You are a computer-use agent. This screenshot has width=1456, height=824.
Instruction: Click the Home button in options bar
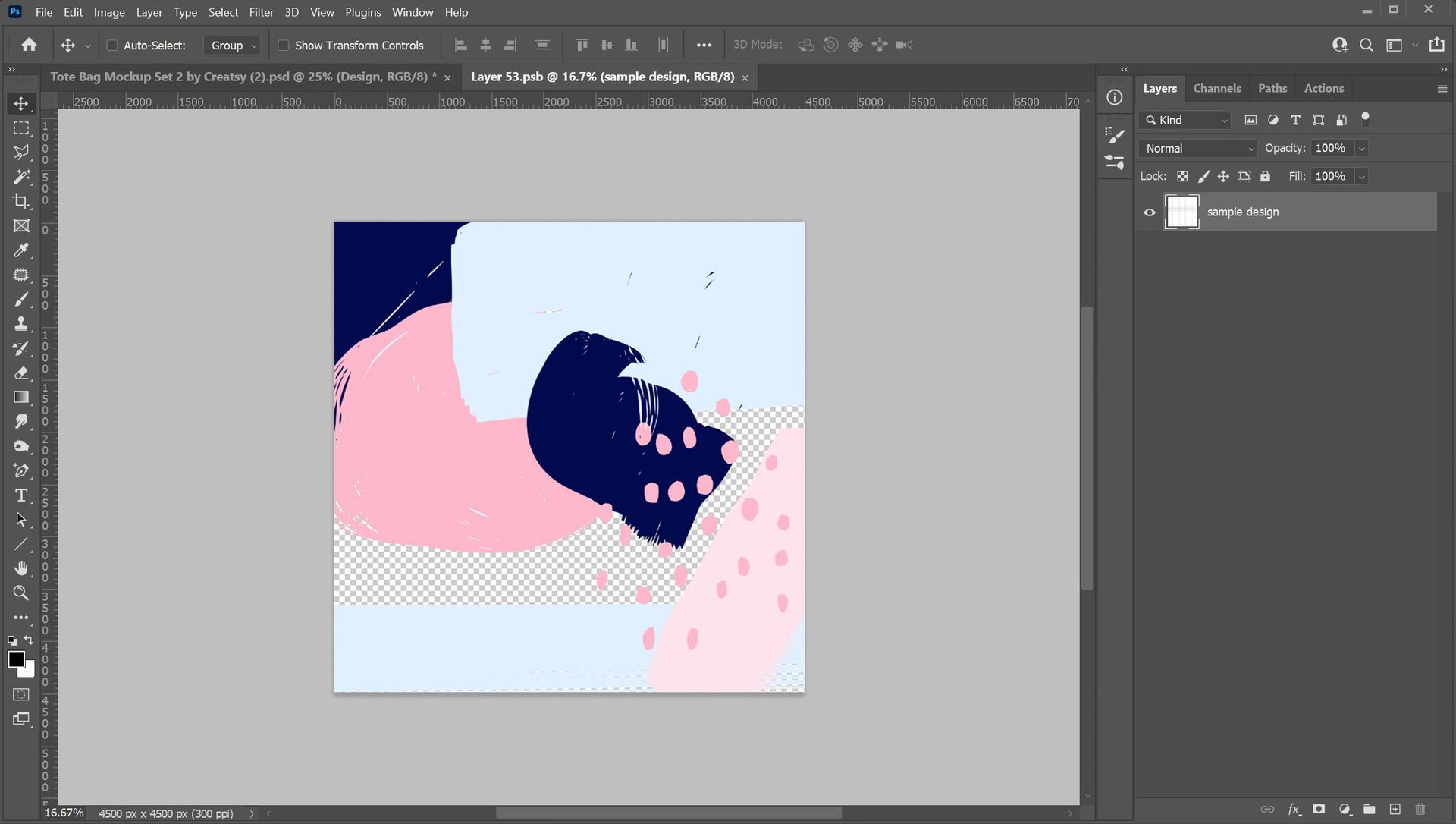pos(29,45)
